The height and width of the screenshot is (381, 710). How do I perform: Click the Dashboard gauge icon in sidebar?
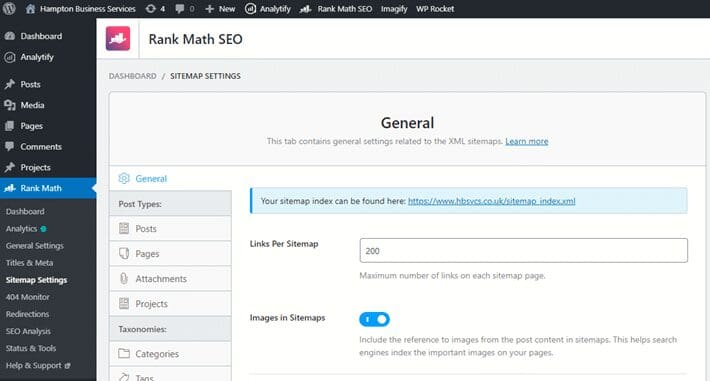click(10, 36)
